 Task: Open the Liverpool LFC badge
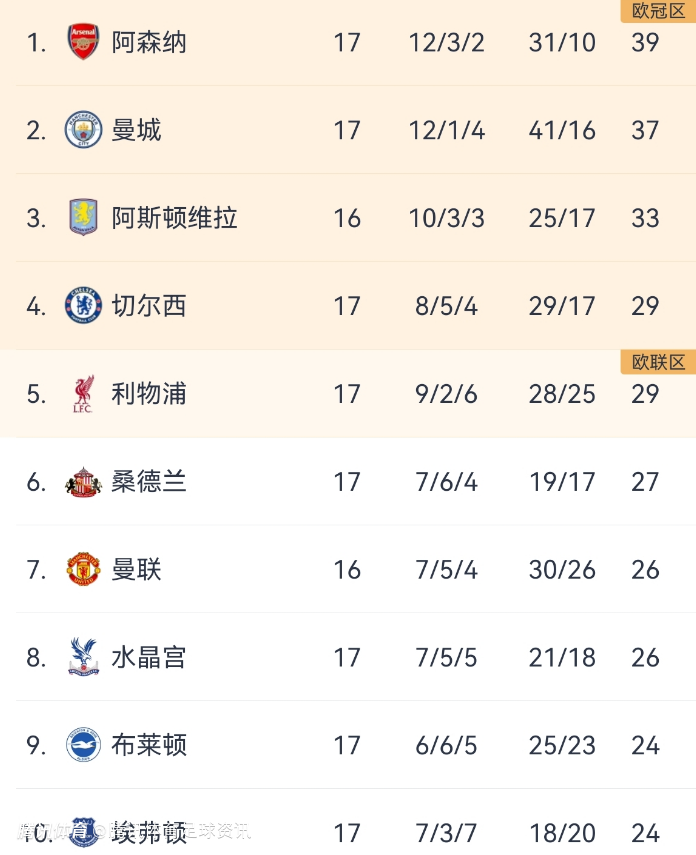tap(83, 394)
